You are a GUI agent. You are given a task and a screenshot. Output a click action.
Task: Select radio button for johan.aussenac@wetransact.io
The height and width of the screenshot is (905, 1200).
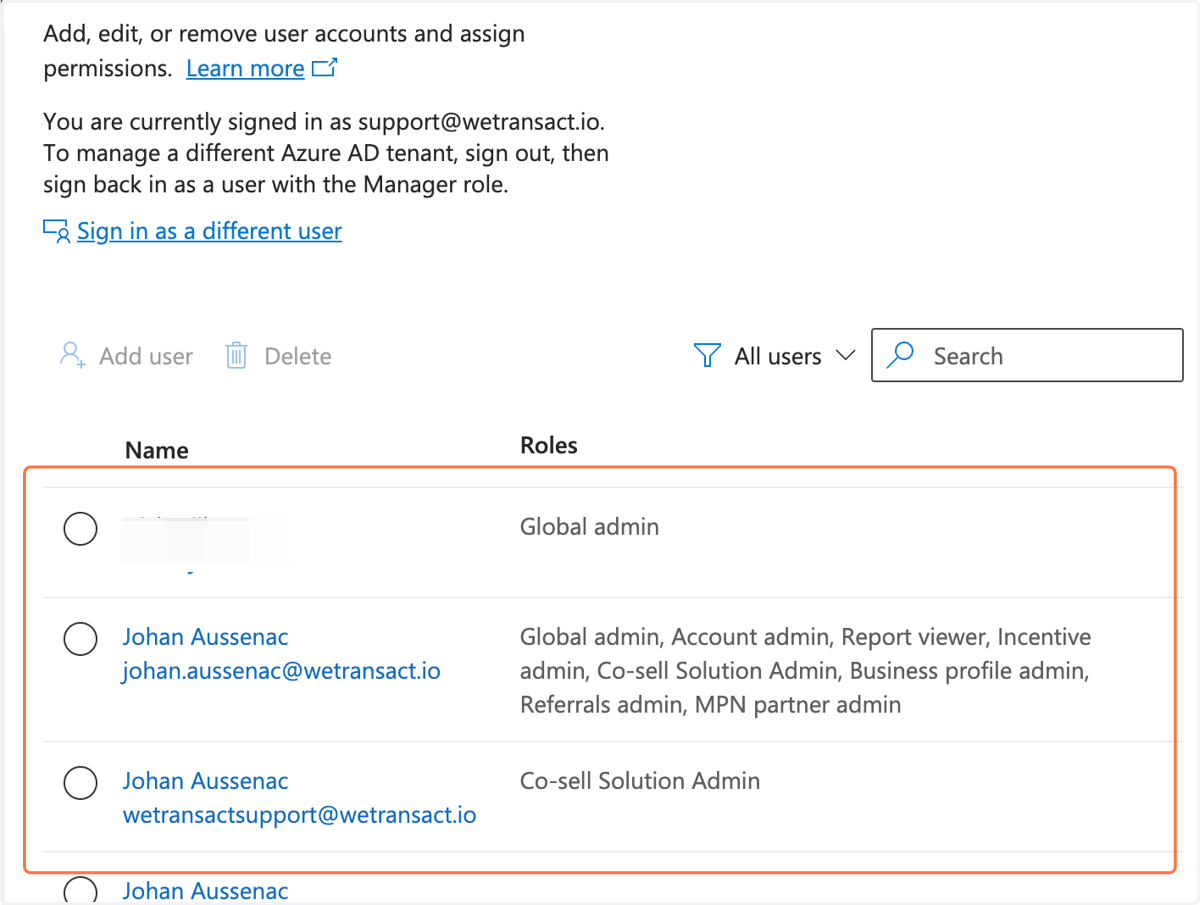[80, 638]
